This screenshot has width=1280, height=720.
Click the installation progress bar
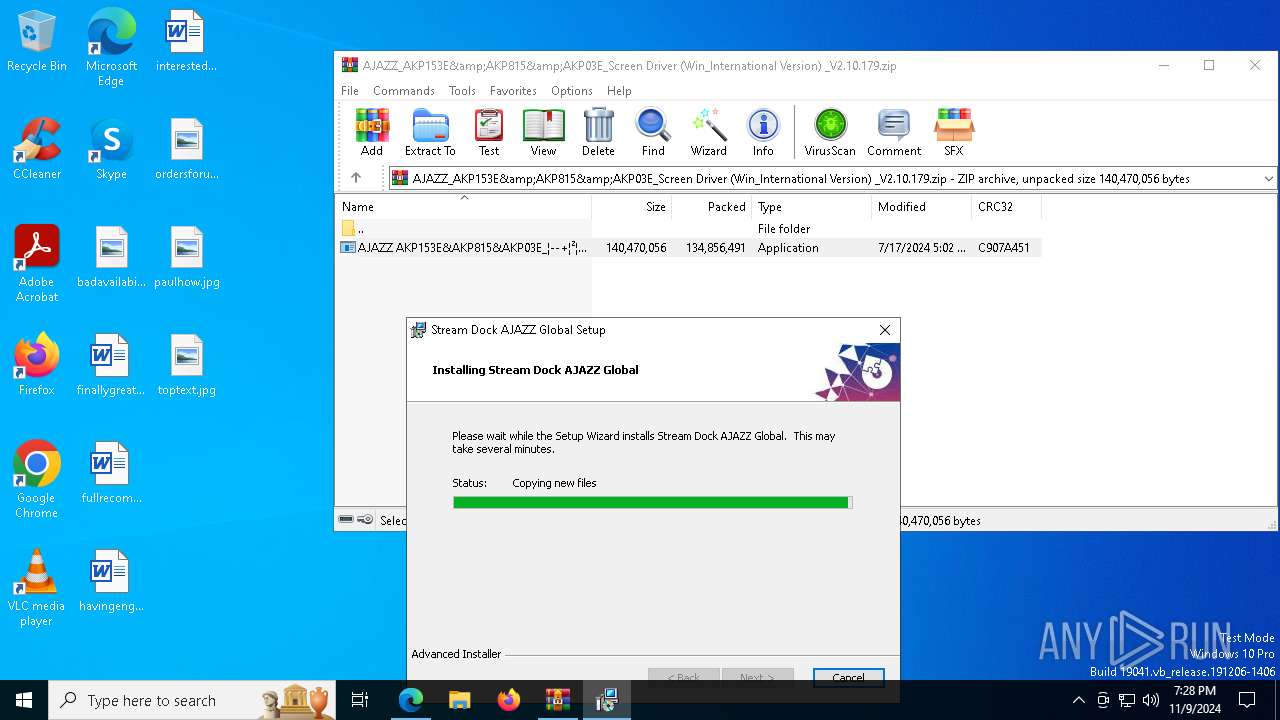(x=652, y=503)
